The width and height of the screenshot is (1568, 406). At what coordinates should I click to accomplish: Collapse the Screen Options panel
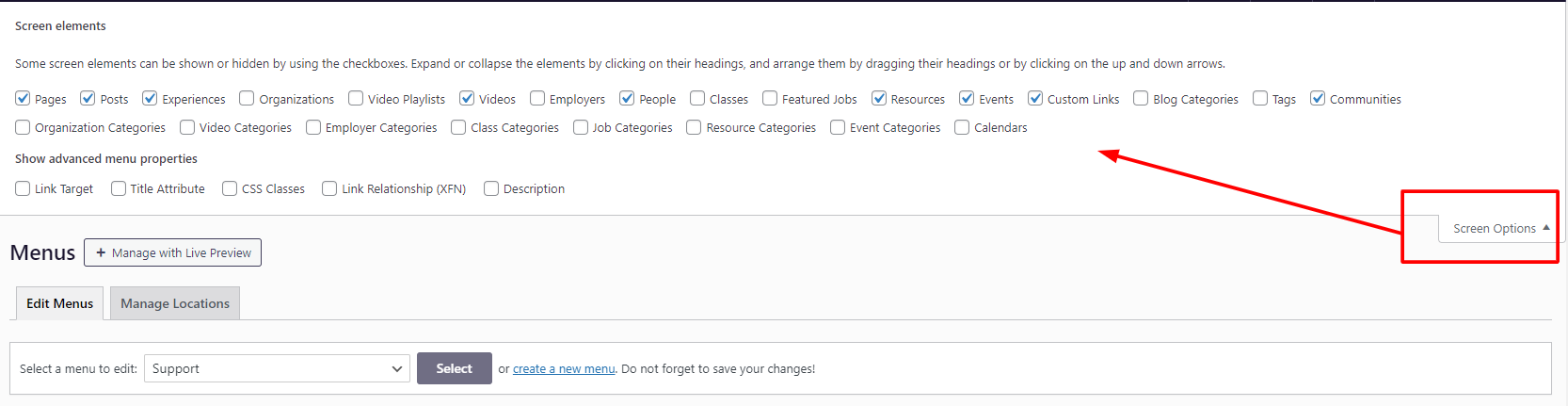coord(1500,228)
